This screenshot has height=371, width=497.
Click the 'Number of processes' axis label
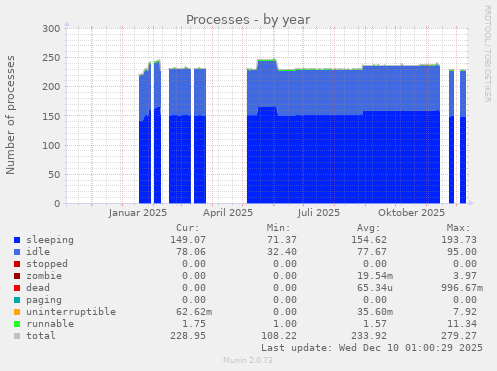(x=10, y=115)
